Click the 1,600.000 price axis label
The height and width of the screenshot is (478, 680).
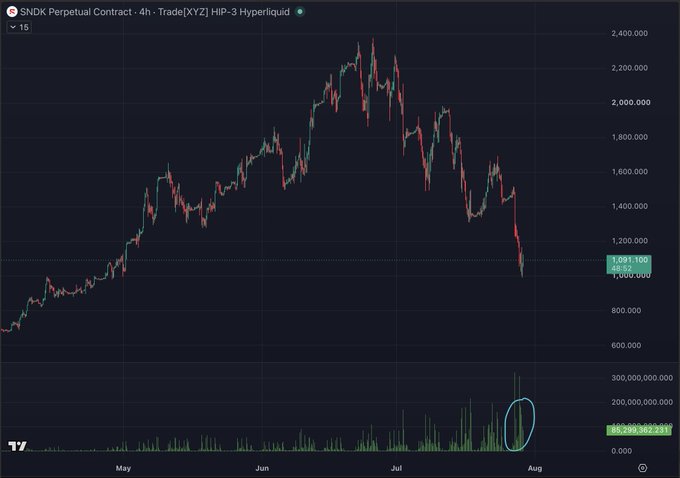tap(630, 172)
